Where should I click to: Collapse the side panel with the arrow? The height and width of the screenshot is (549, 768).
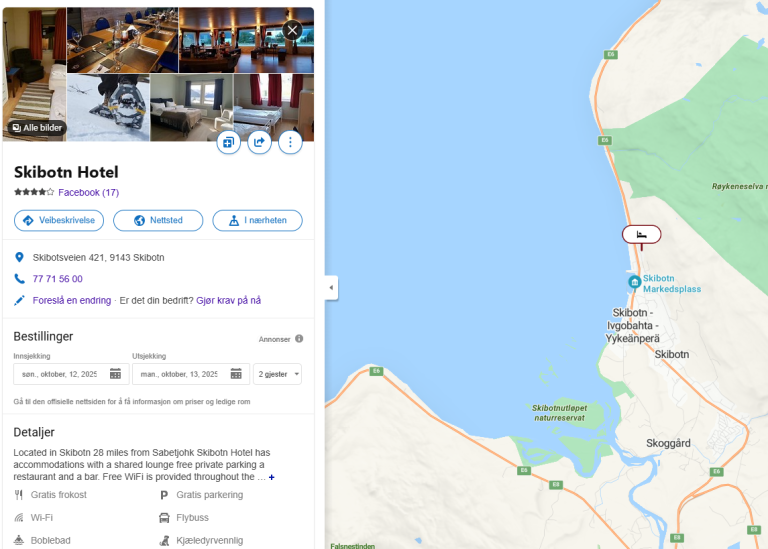pos(332,287)
